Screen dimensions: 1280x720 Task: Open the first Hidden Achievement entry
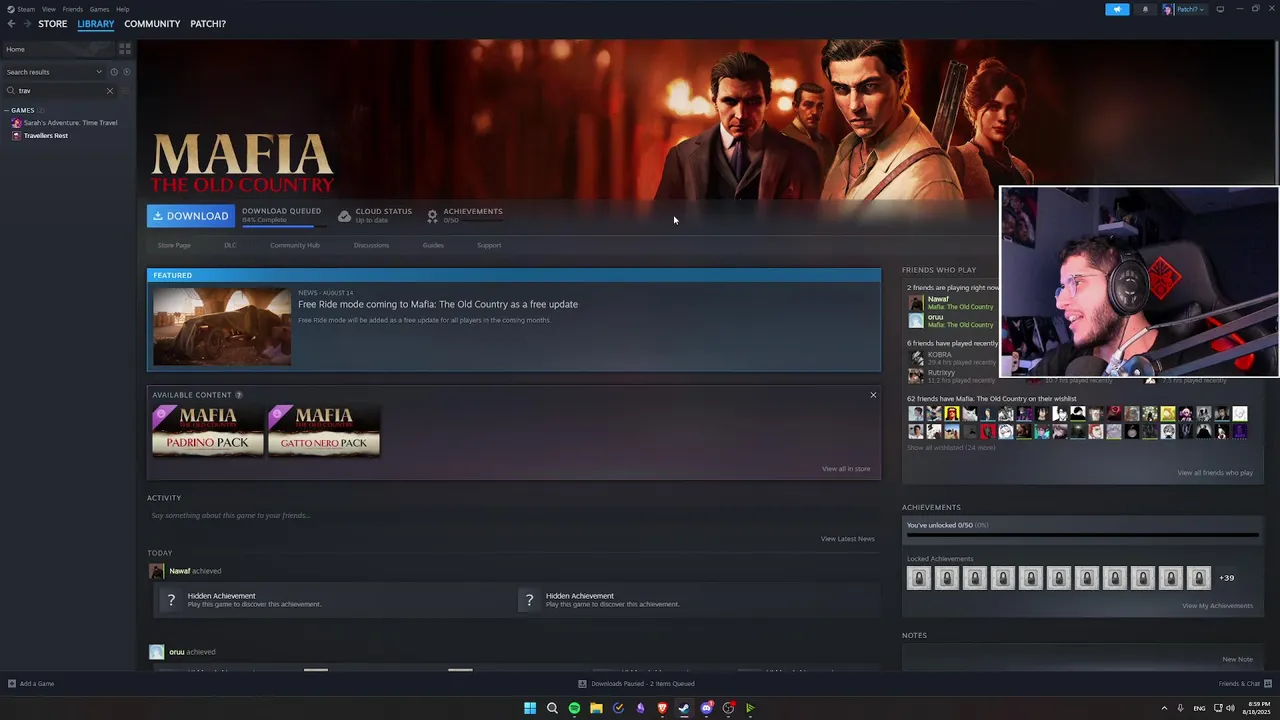coord(335,600)
